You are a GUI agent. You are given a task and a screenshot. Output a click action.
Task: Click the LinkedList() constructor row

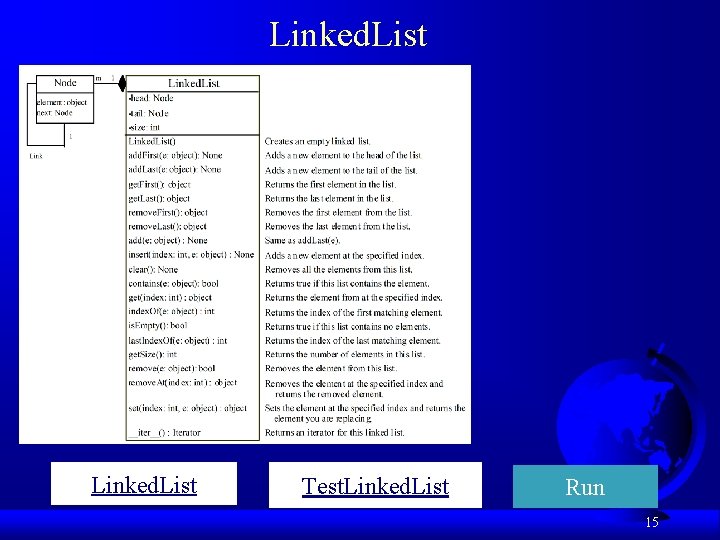tap(152, 141)
